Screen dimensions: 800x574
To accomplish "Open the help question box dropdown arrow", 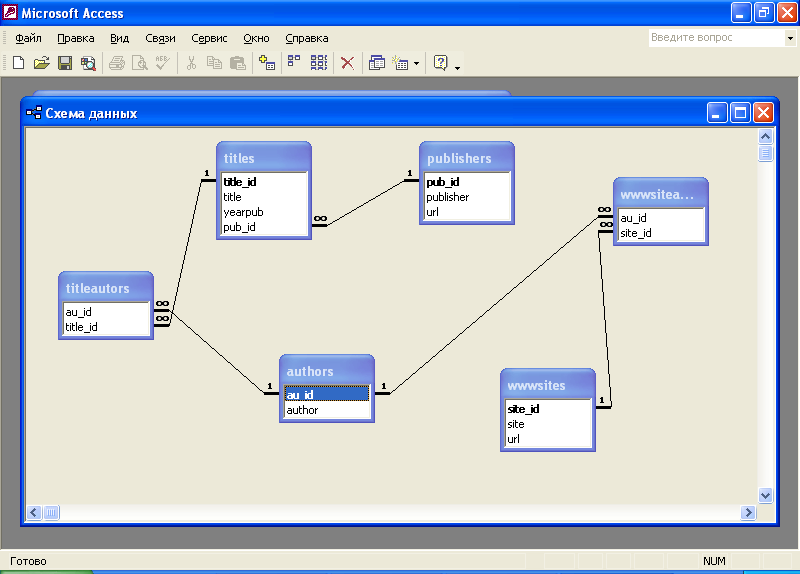I will (x=790, y=38).
